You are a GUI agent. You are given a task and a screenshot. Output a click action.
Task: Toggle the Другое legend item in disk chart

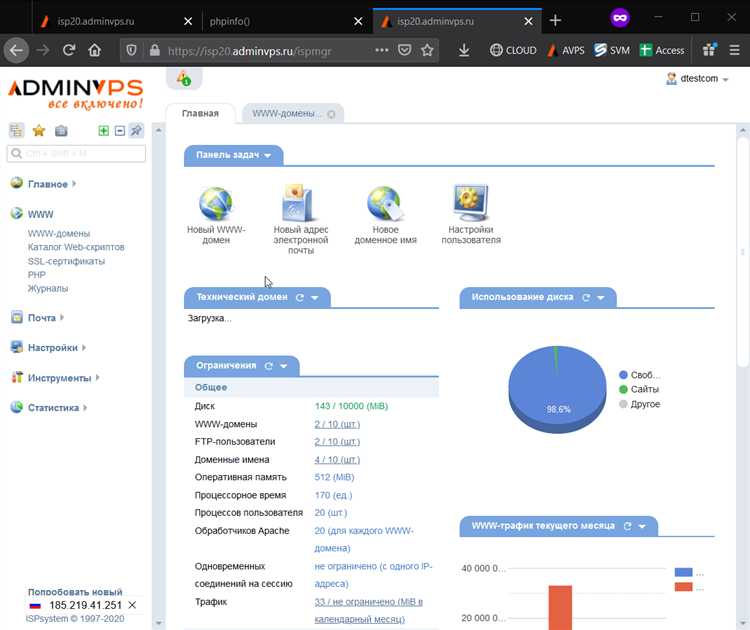click(640, 404)
